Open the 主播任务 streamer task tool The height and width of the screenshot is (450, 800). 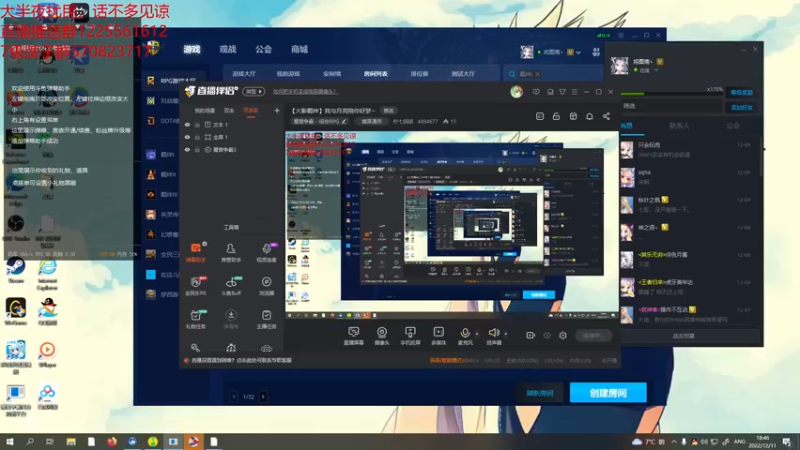point(266,319)
